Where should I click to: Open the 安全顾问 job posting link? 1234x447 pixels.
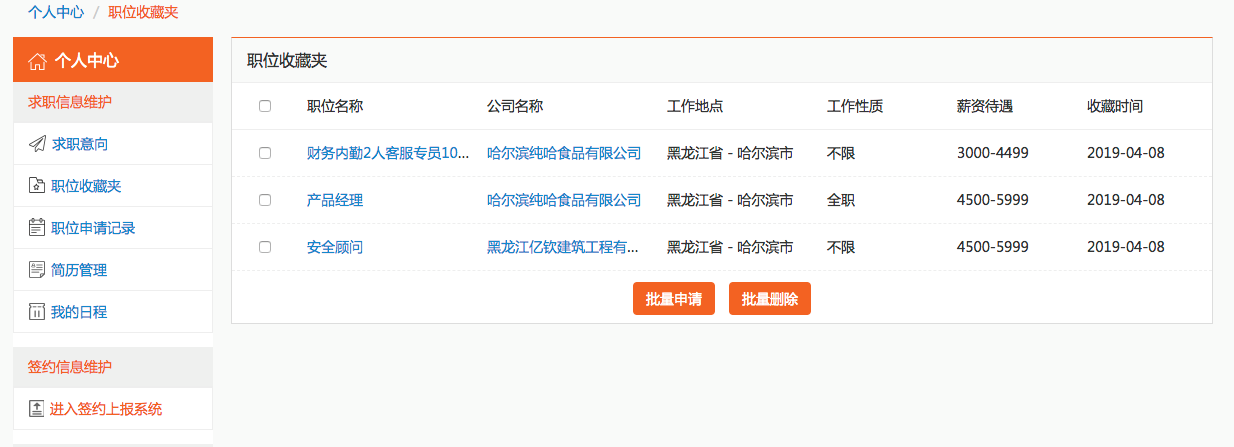[x=335, y=247]
